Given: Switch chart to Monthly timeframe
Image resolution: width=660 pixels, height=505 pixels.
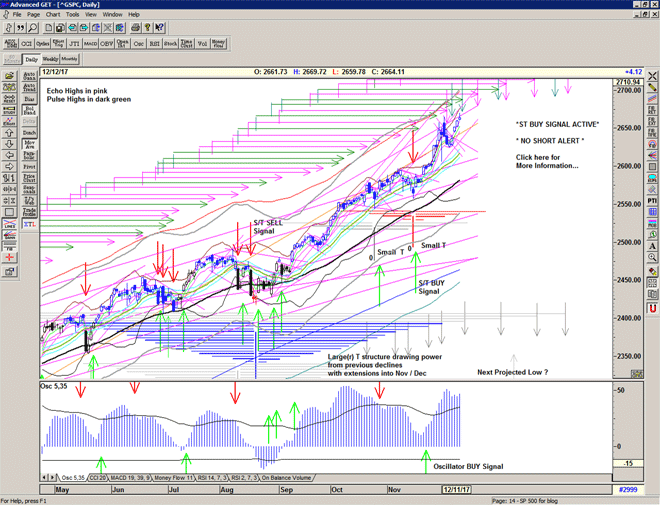Looking at the screenshot, I should 70,59.
